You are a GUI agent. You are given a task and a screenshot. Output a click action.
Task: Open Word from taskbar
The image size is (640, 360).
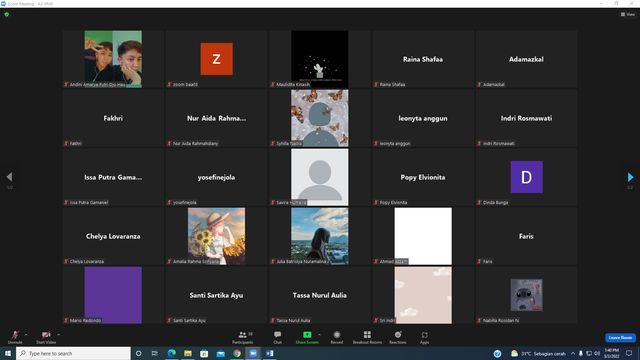(x=269, y=353)
